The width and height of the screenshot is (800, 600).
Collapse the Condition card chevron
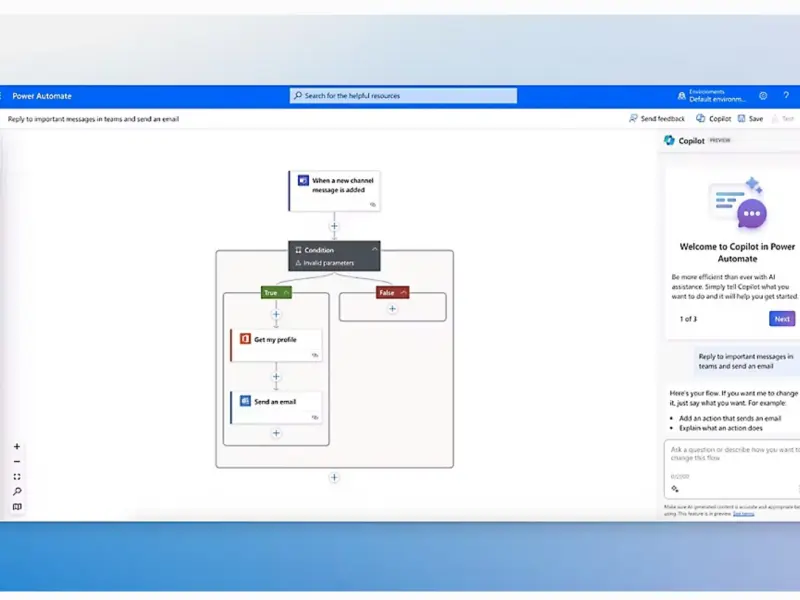click(x=374, y=250)
